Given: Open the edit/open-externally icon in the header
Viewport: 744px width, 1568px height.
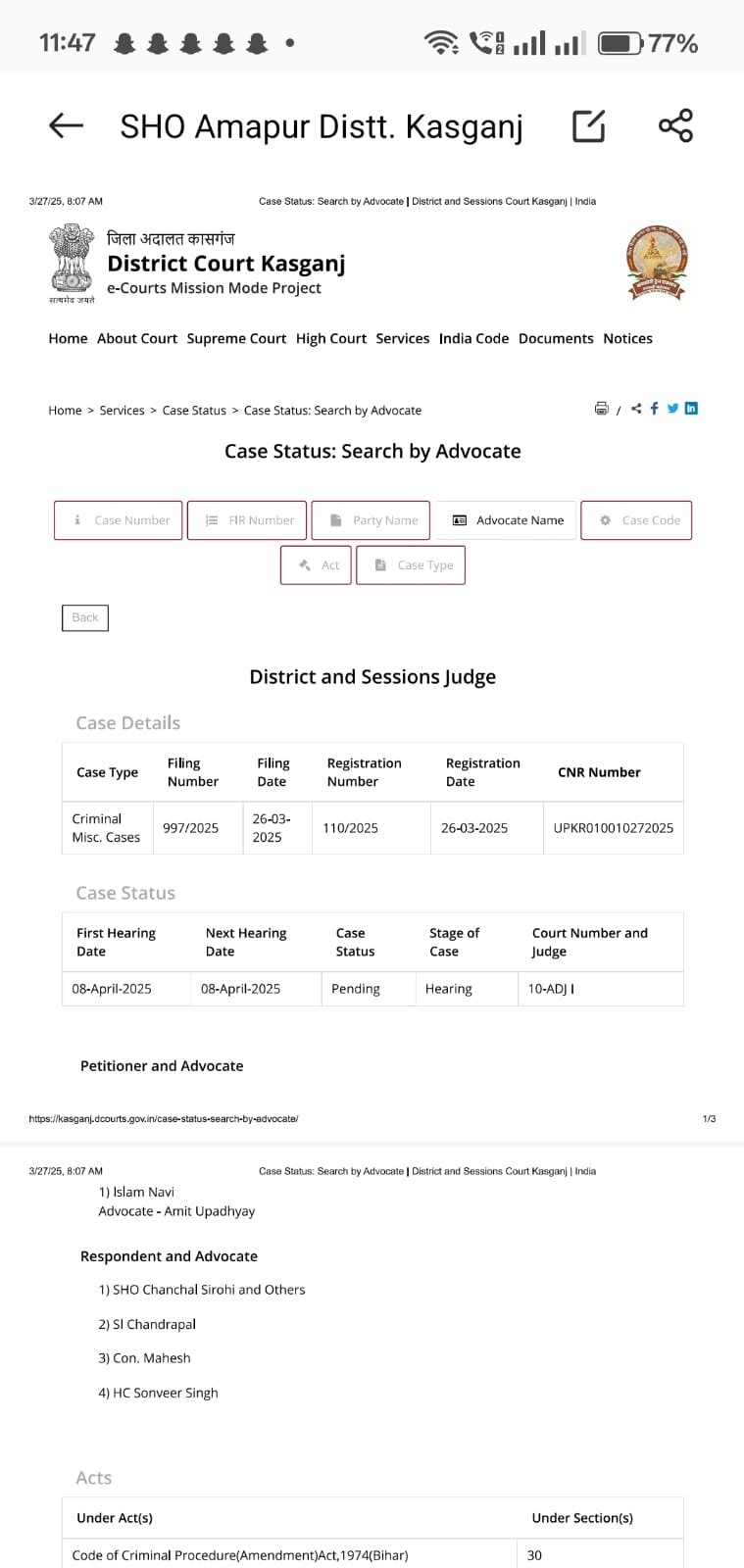Looking at the screenshot, I should pyautogui.click(x=588, y=125).
